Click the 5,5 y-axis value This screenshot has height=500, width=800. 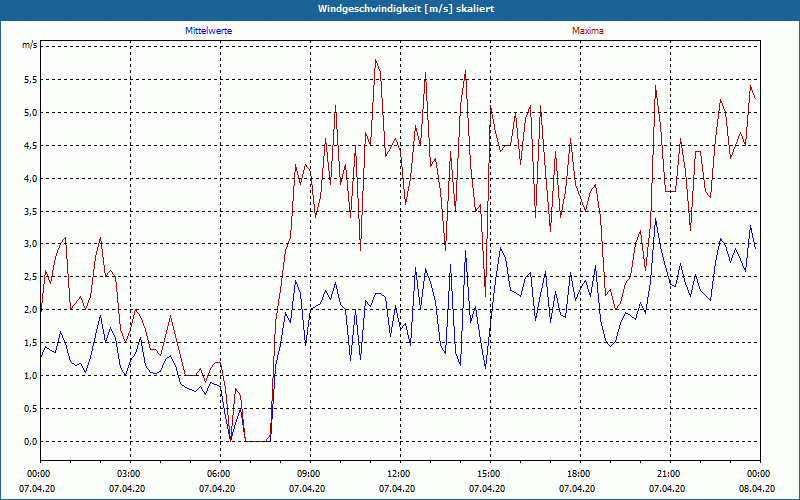[x=30, y=80]
